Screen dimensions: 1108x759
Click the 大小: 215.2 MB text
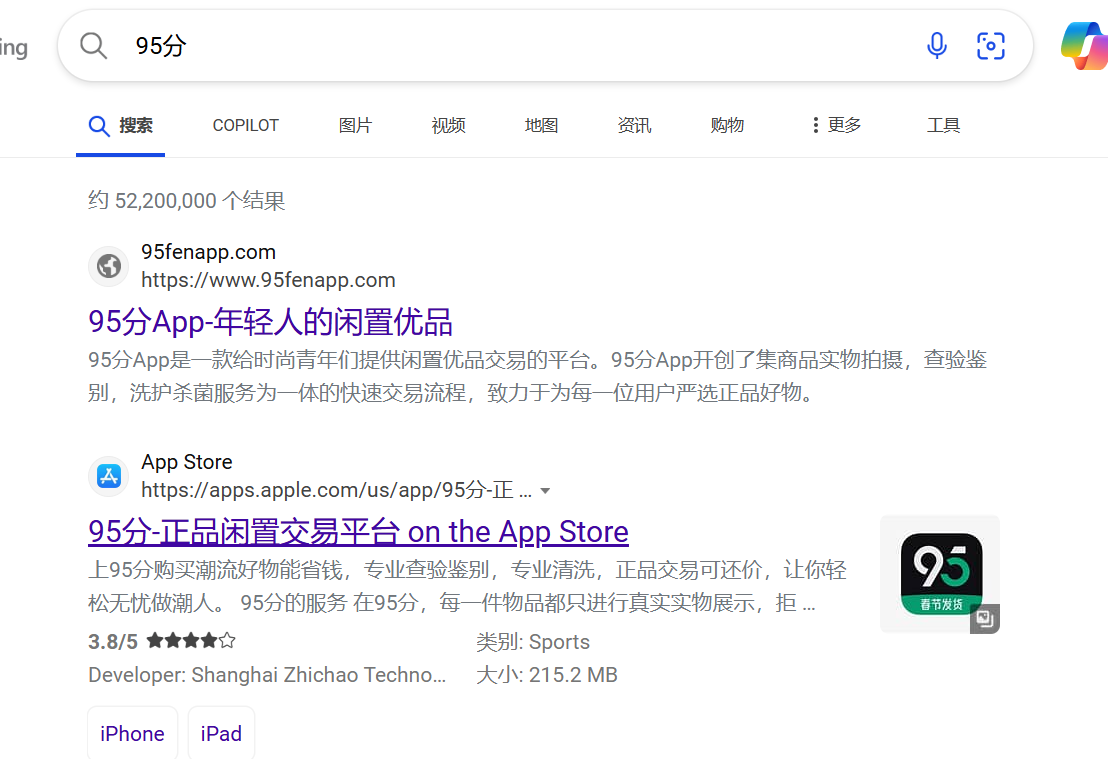pyautogui.click(x=547, y=675)
